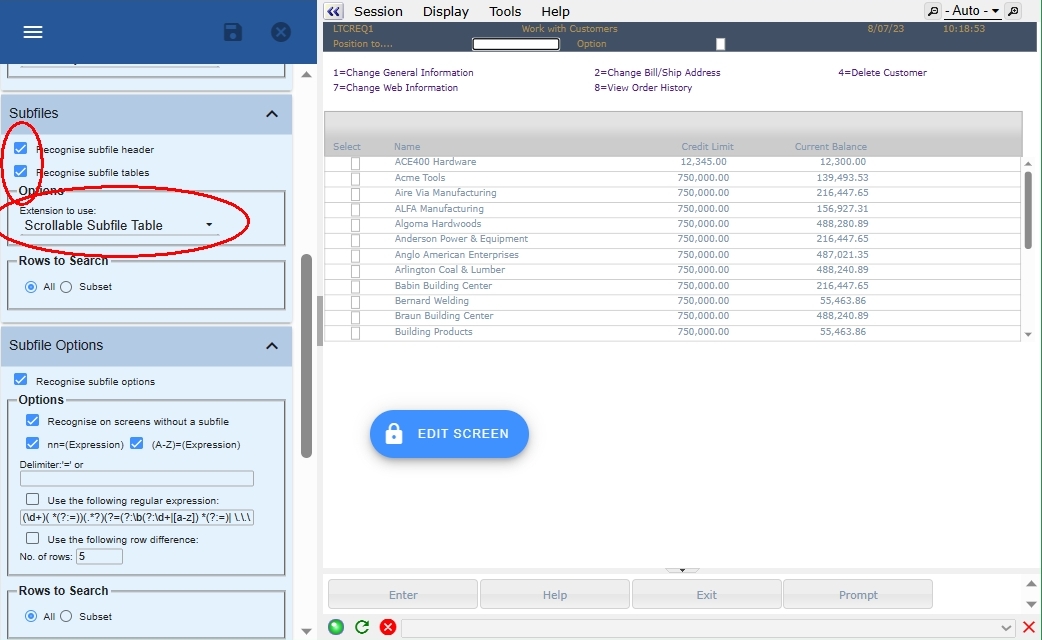Uncheck Recognise subfile options
This screenshot has width=1042, height=640.
(21, 381)
